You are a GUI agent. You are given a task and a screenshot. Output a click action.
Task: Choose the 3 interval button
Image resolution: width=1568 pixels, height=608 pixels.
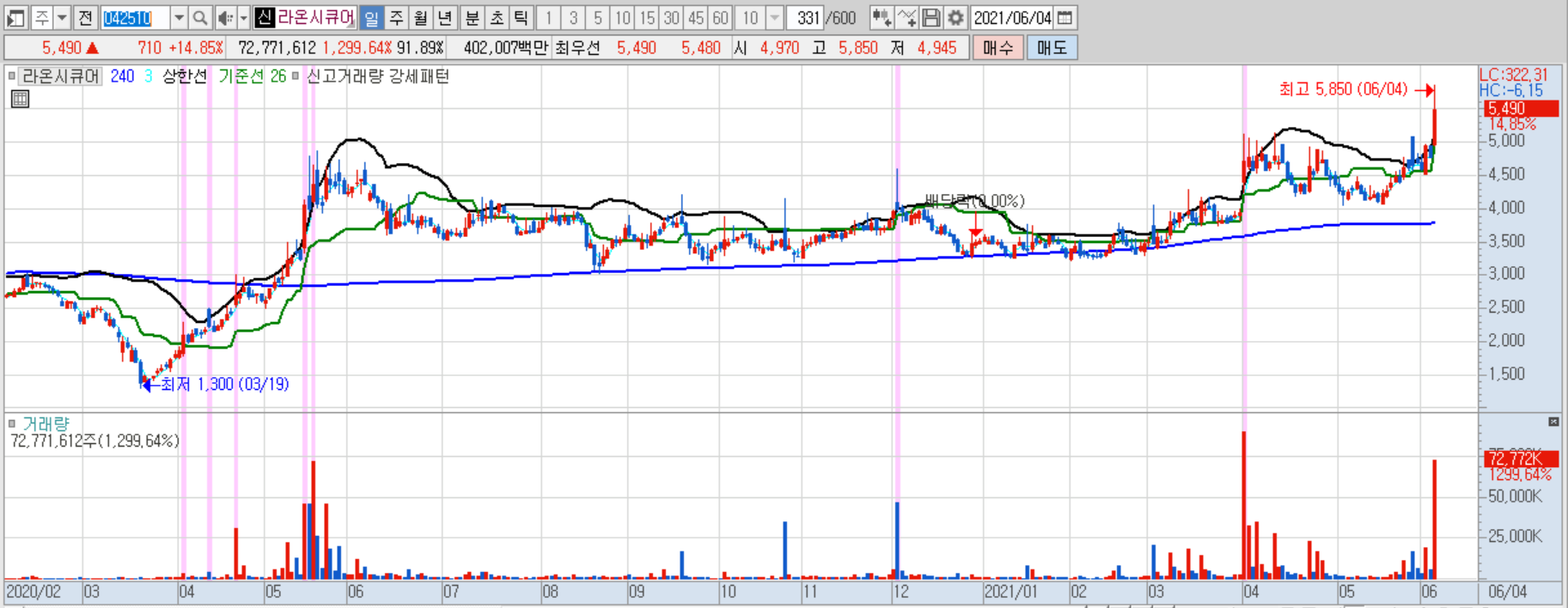pos(573,17)
